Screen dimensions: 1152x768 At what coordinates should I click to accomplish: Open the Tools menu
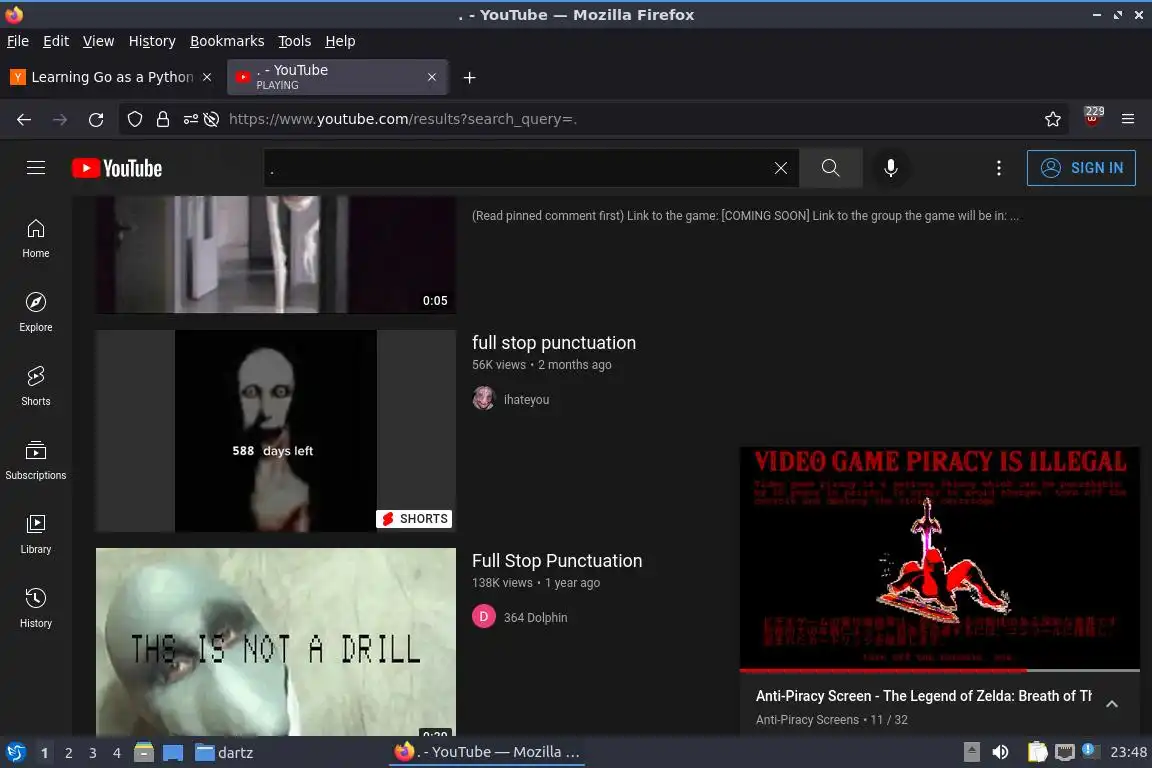tap(295, 41)
